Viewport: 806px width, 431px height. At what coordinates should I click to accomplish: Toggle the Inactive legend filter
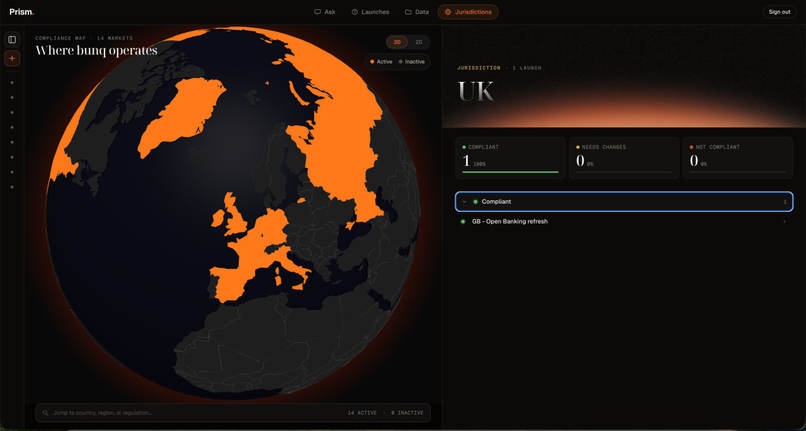pyautogui.click(x=412, y=62)
